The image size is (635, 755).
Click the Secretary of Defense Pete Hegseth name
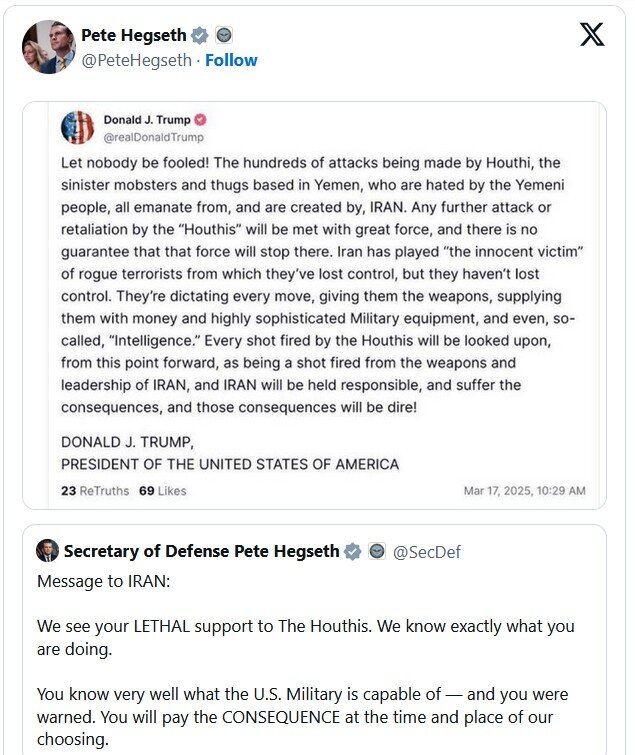[x=201, y=551]
